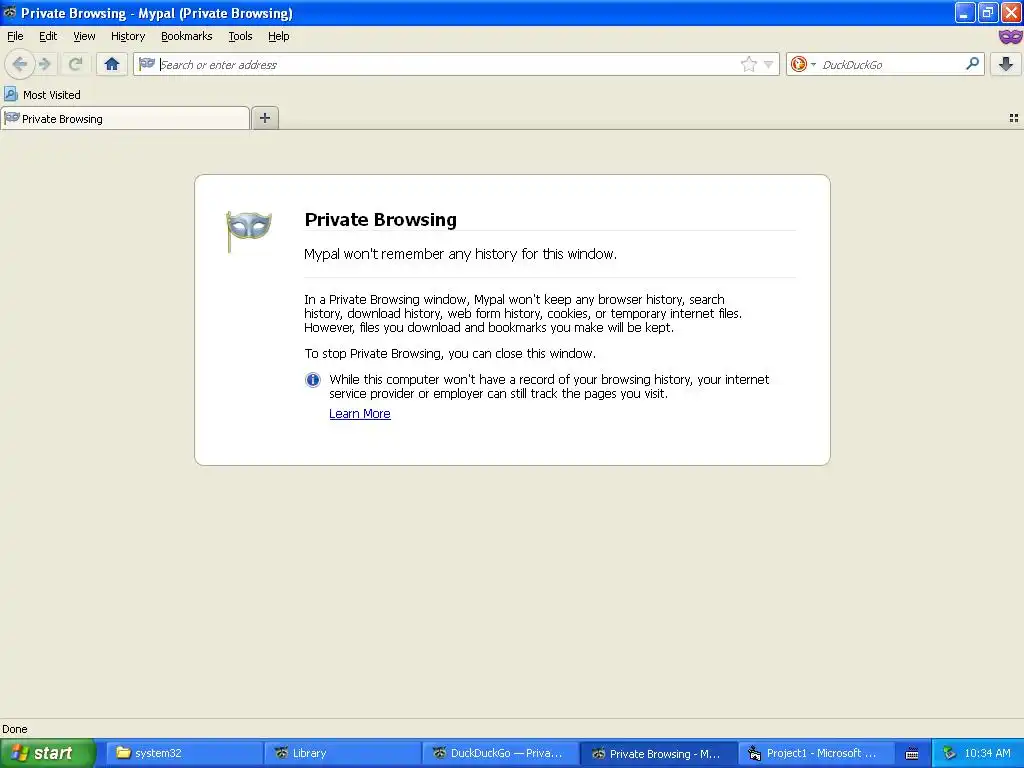Switch to the system32 taskbar window
The width and height of the screenshot is (1024, 768).
click(185, 753)
